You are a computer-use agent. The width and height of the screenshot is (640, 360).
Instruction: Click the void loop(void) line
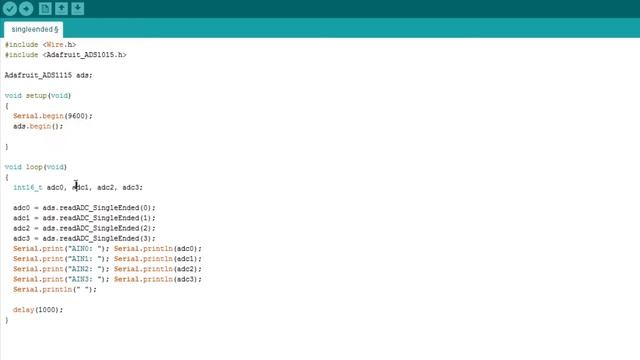(36, 167)
